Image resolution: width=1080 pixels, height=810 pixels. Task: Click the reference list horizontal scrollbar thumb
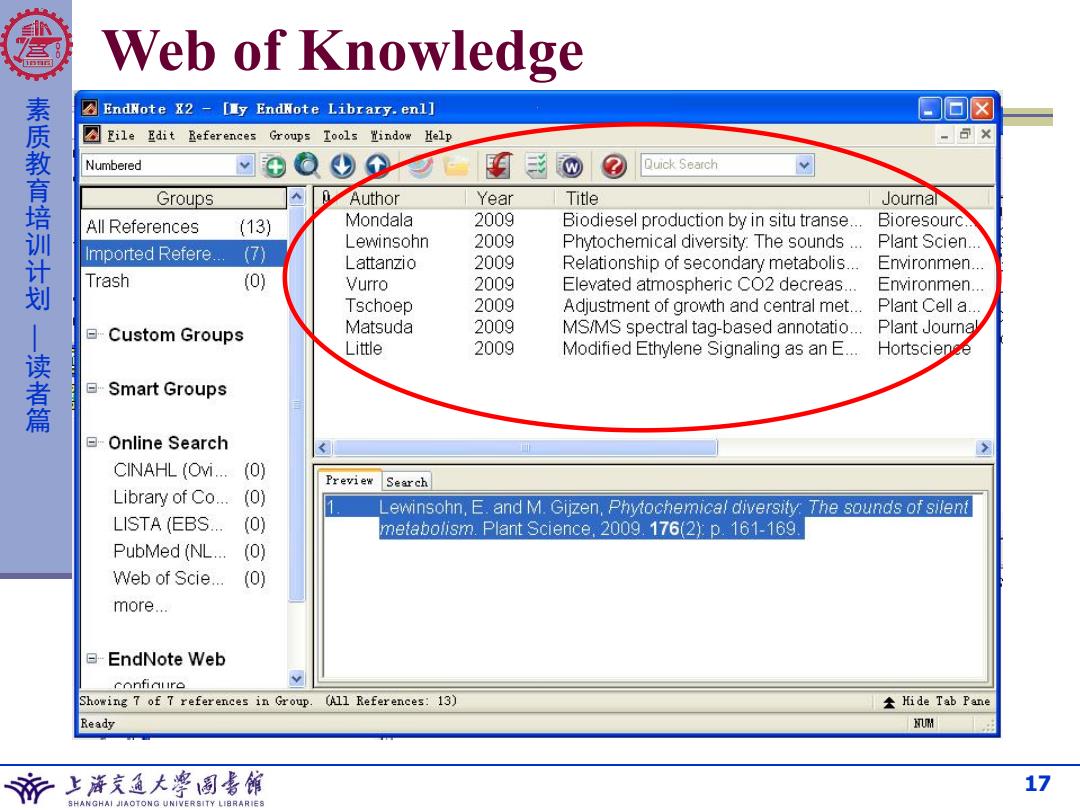(x=525, y=448)
